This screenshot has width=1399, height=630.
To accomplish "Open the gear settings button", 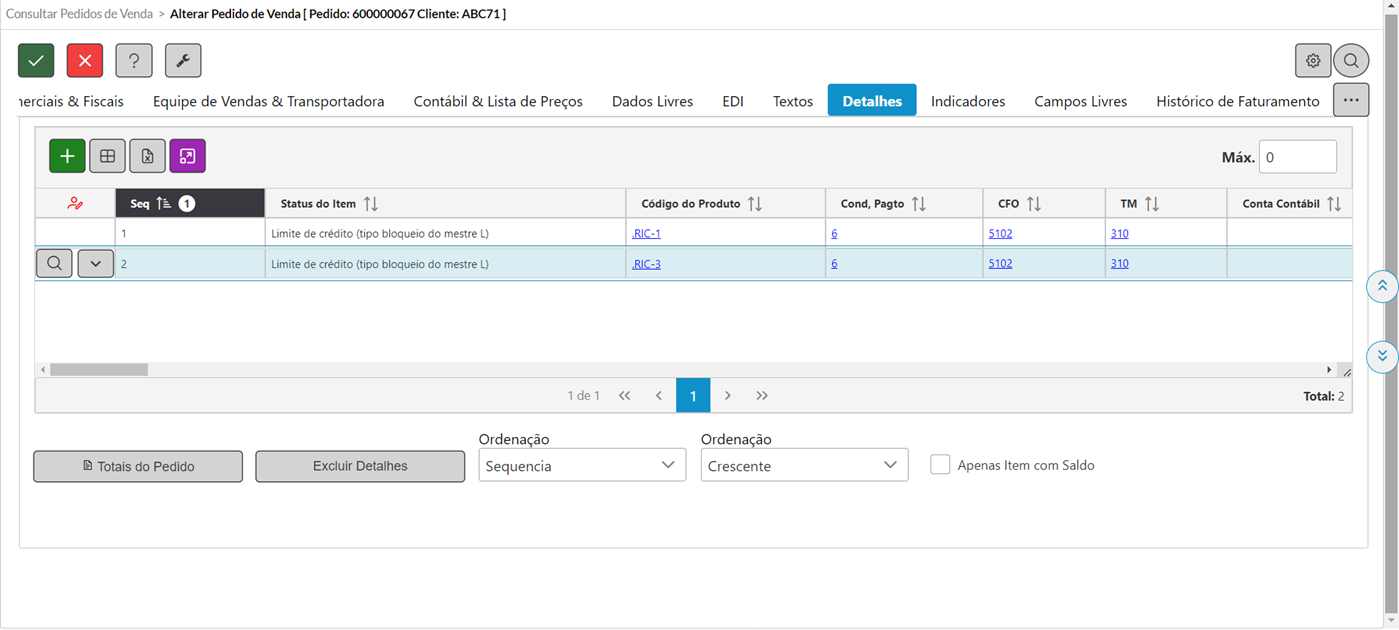I will [1313, 61].
